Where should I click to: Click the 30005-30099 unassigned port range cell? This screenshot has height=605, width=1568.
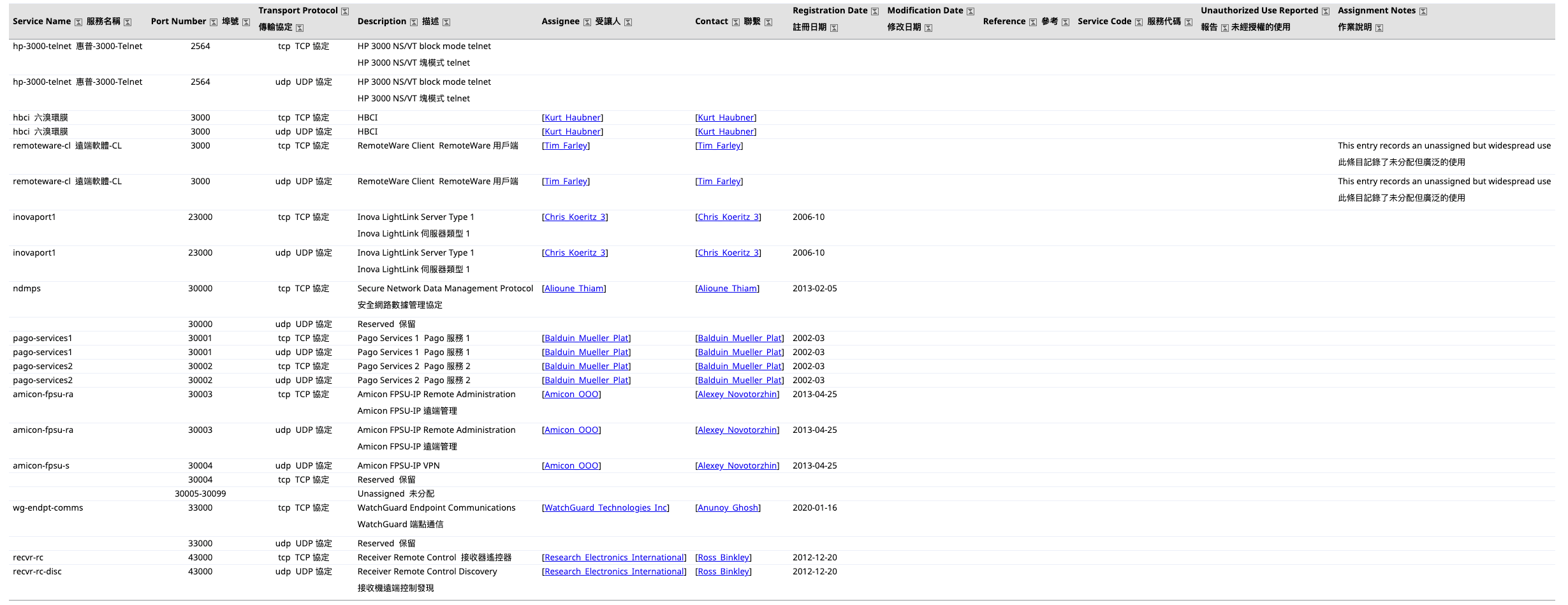200,494
